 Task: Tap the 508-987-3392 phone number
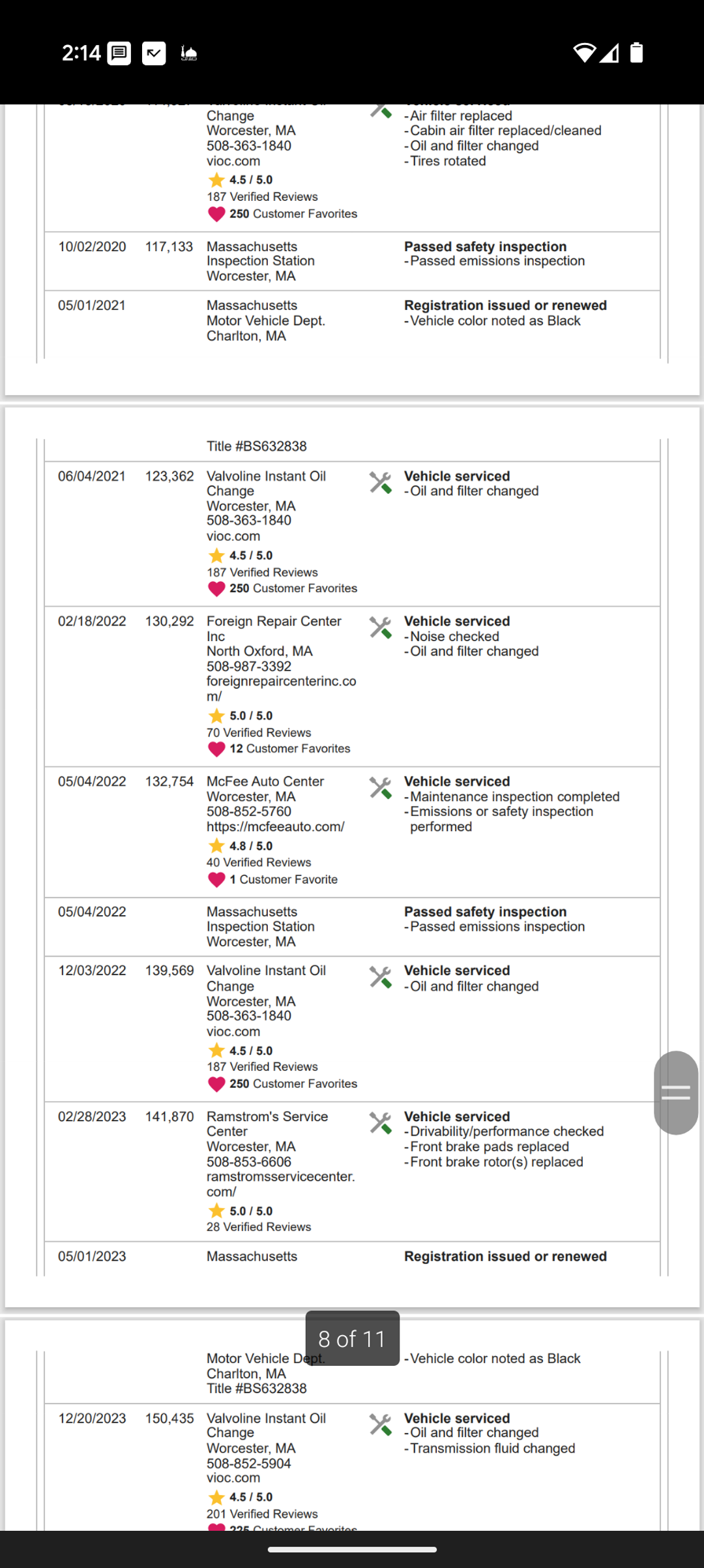click(249, 667)
